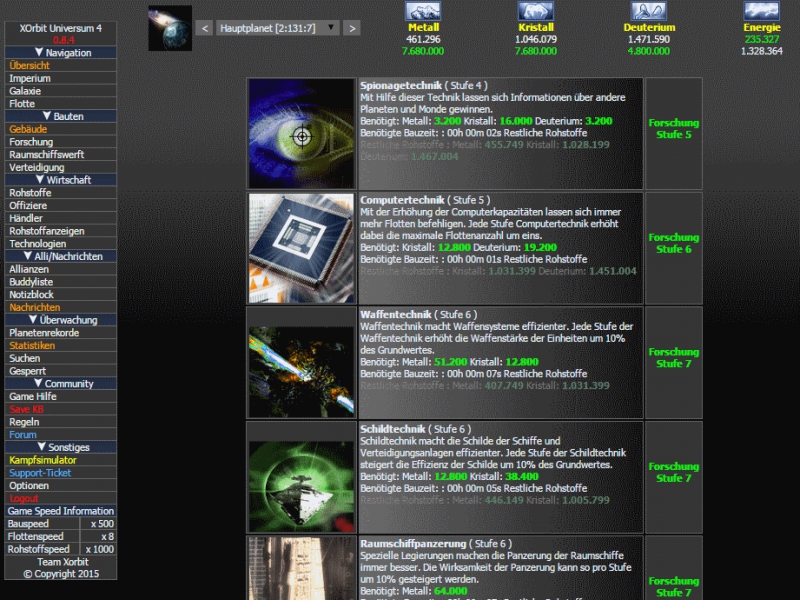Click the Raumschiffpanzerung title link
Image resolution: width=800 pixels, height=600 pixels.
coord(413,544)
